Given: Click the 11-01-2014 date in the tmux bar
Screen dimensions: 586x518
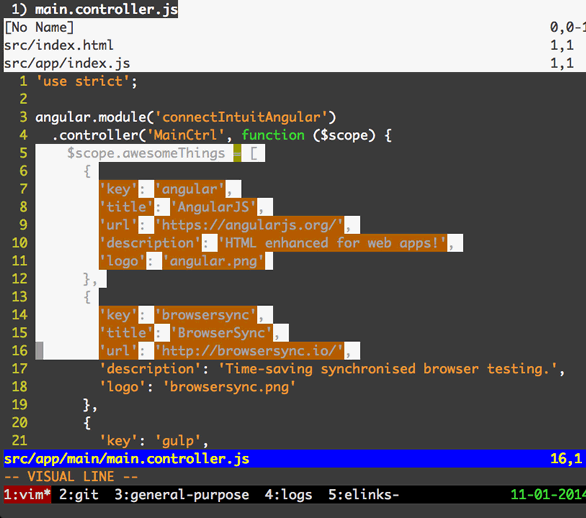Looking at the screenshot, I should pyautogui.click(x=547, y=494).
